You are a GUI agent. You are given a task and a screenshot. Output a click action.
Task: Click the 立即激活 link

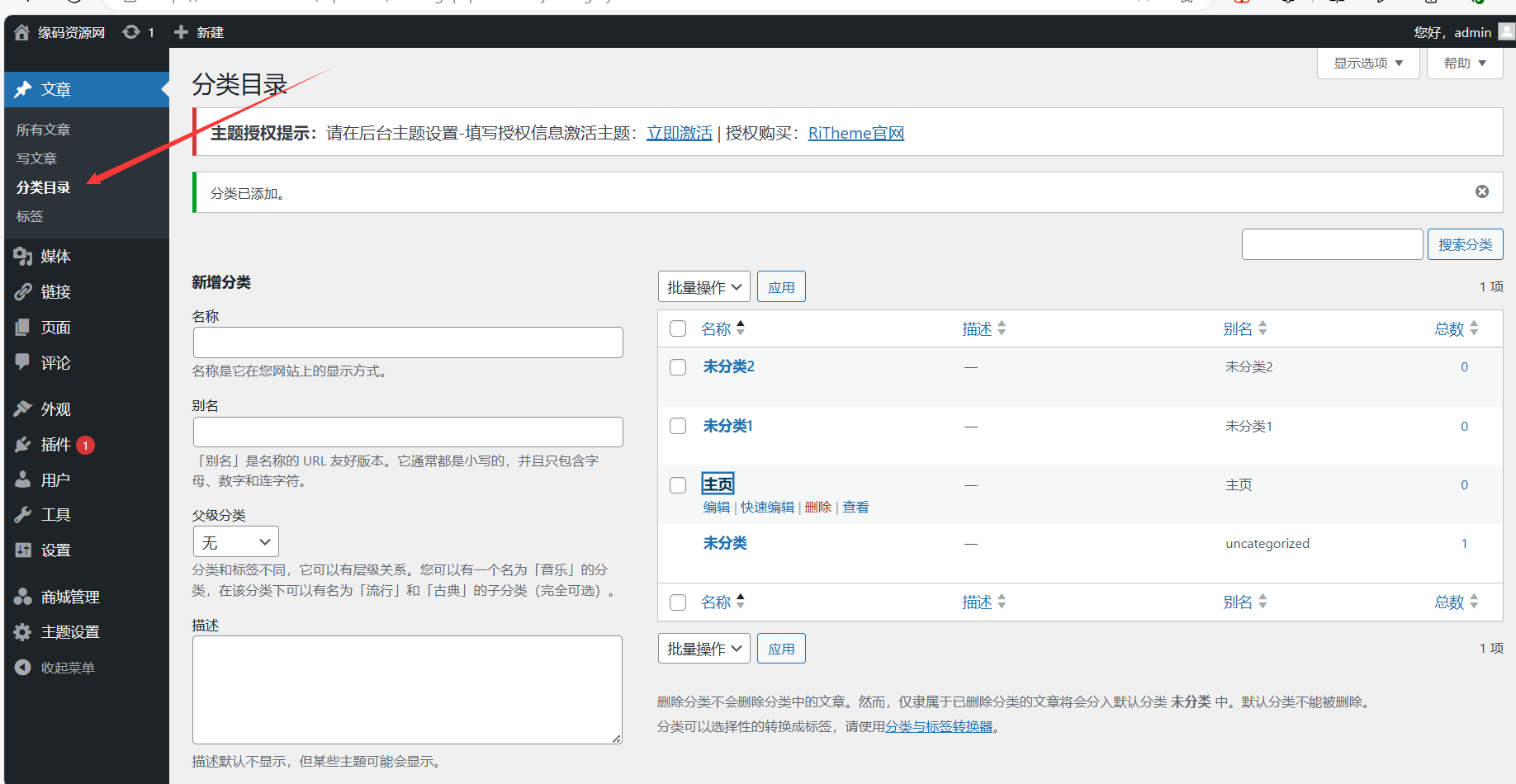[680, 133]
